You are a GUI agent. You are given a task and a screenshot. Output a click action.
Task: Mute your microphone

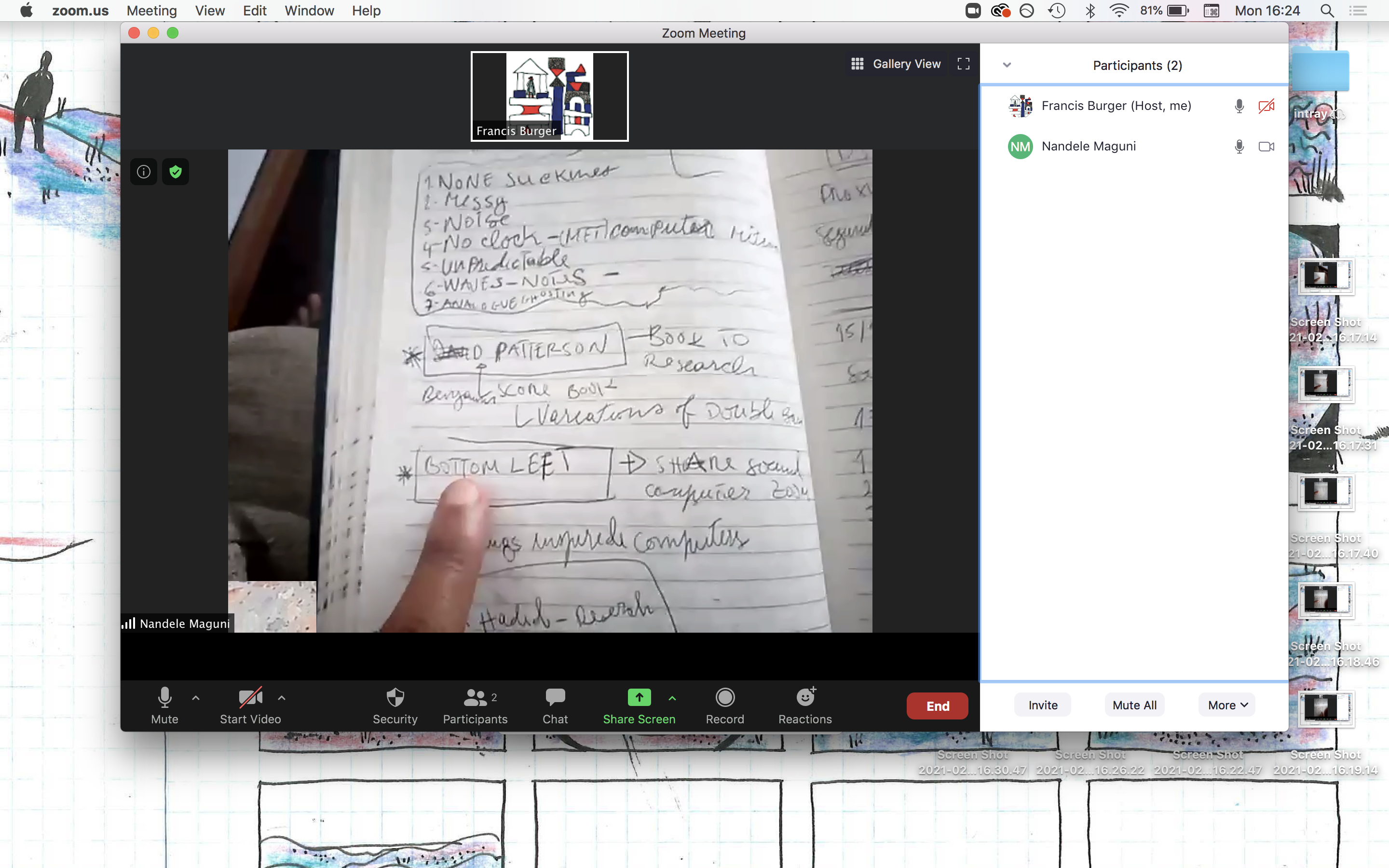164,705
